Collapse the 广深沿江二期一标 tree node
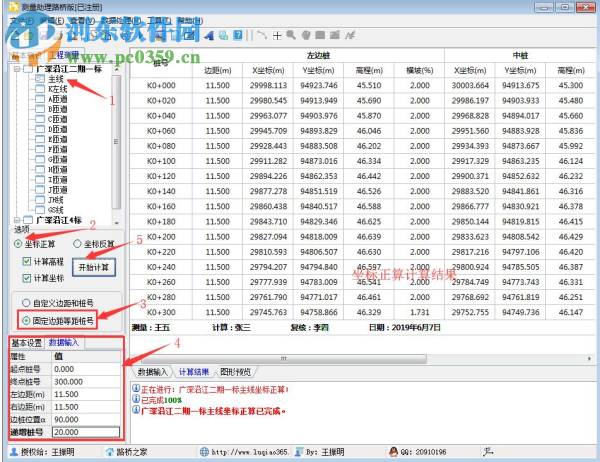Screen dimensions: 600x462 (x=17, y=69)
